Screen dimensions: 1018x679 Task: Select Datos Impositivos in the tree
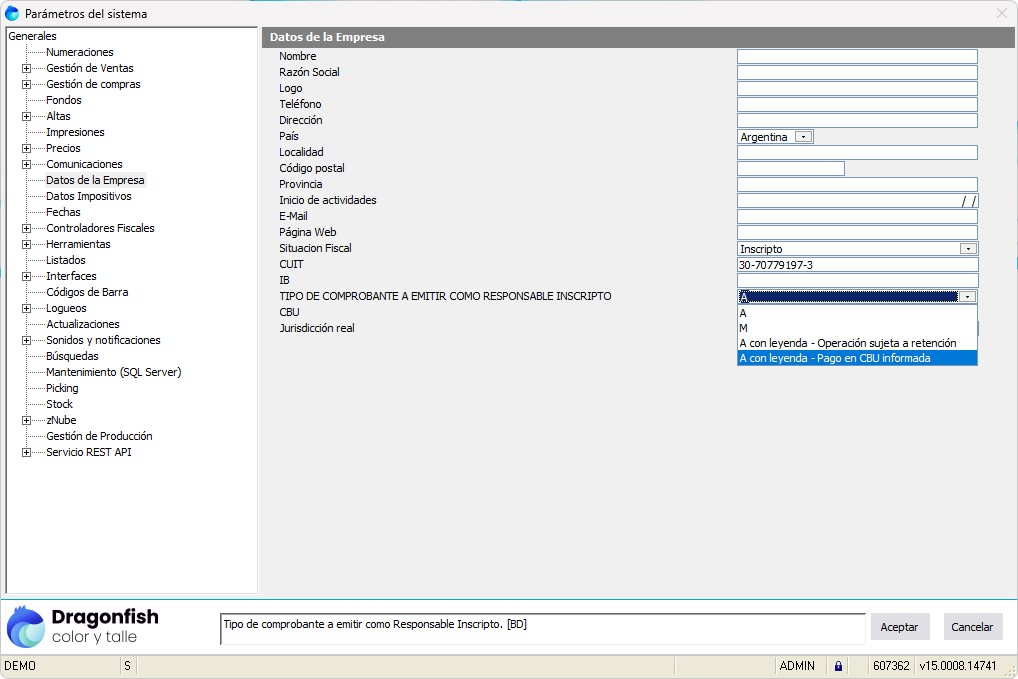[88, 196]
